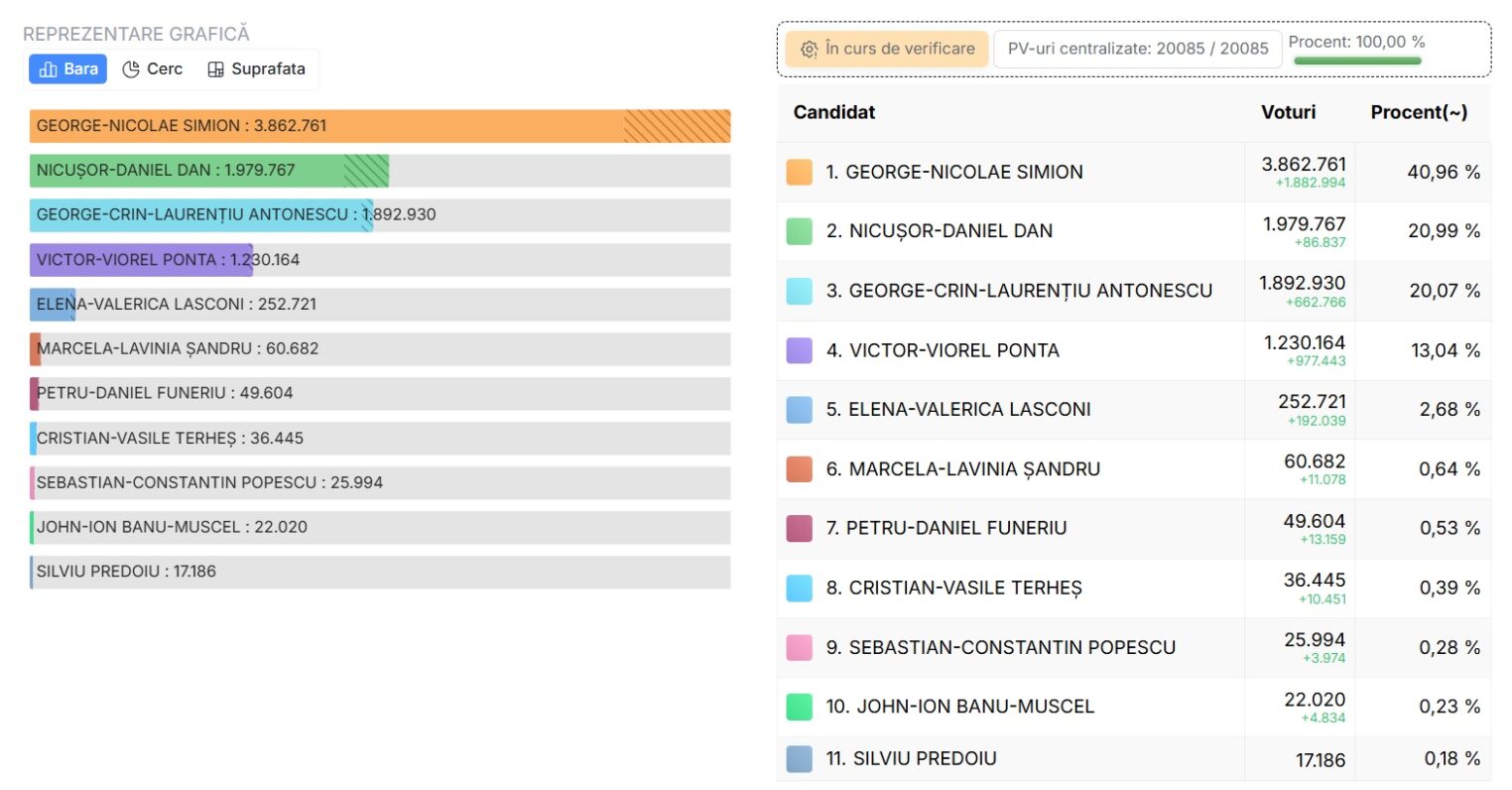The width and height of the screenshot is (1512, 790).
Task: Click the green Procent progress bar
Action: pyautogui.click(x=1357, y=61)
